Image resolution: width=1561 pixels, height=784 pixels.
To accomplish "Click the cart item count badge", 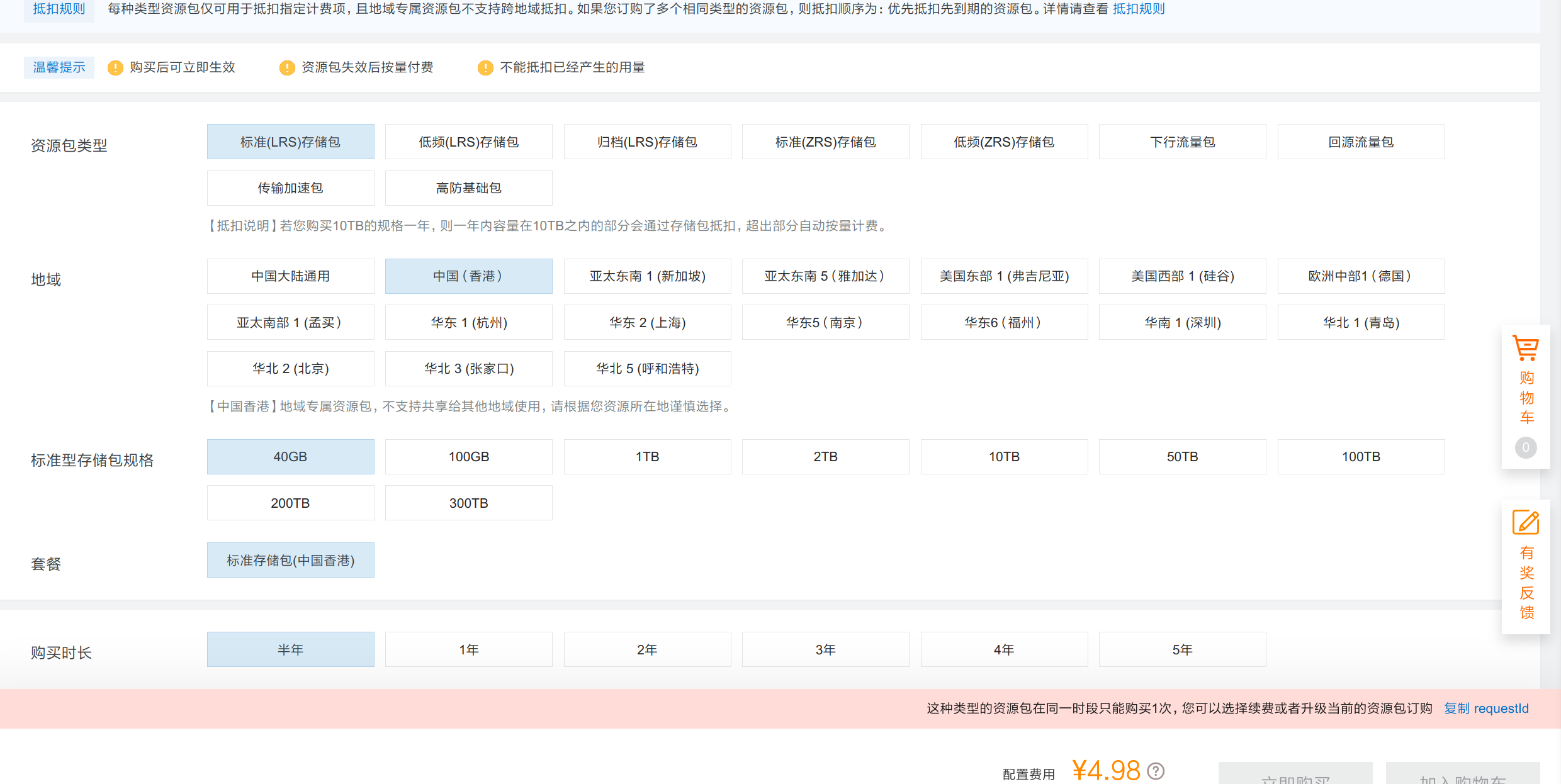I will [x=1525, y=447].
